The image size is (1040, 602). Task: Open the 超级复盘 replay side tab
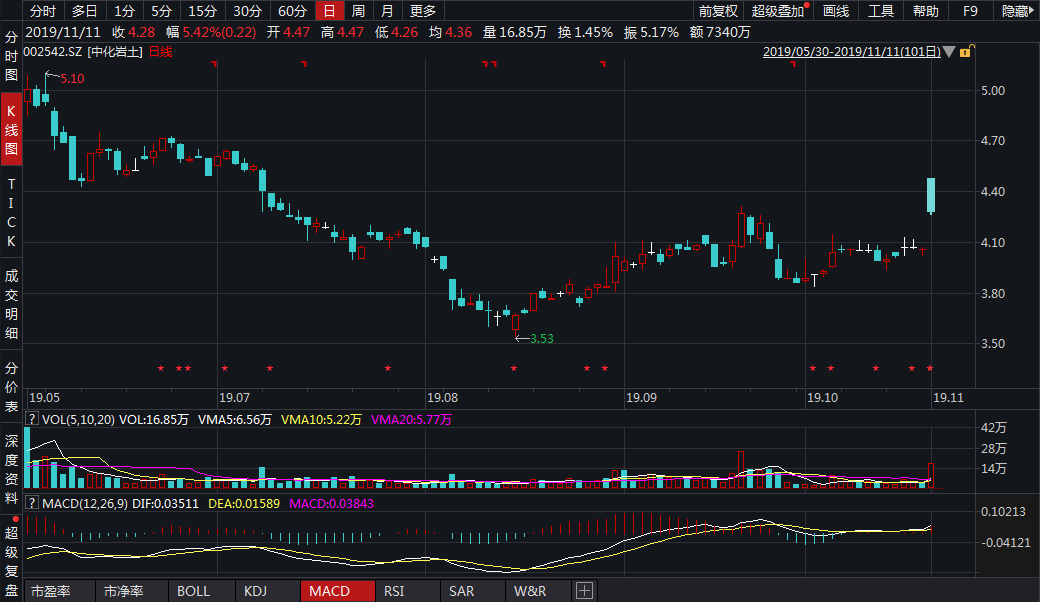point(11,560)
